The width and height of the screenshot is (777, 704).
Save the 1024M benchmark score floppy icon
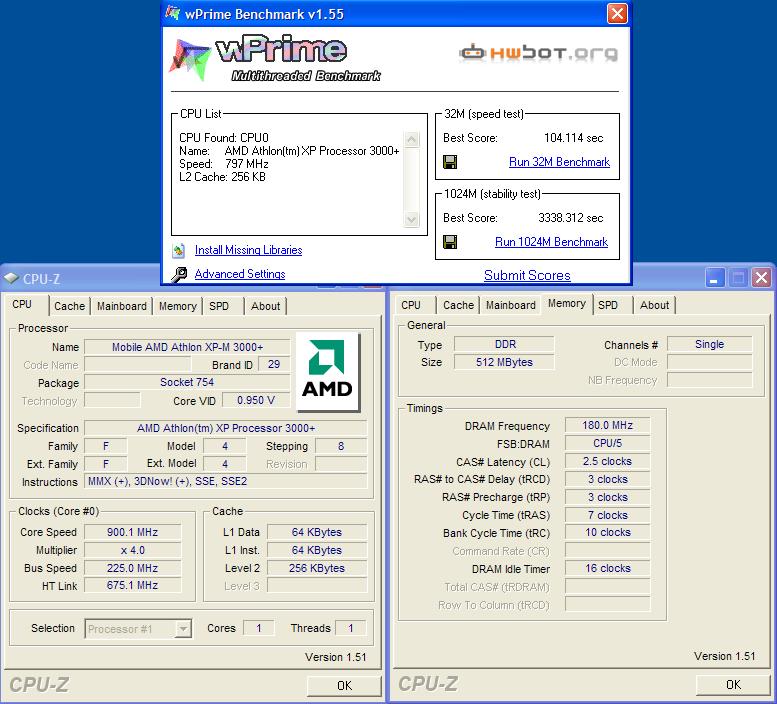point(450,242)
